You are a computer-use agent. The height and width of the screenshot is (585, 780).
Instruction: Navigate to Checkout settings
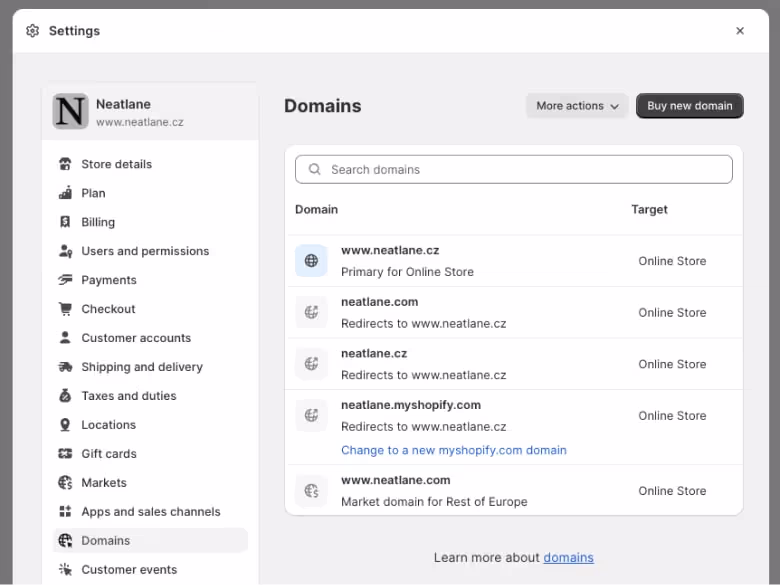(150, 309)
